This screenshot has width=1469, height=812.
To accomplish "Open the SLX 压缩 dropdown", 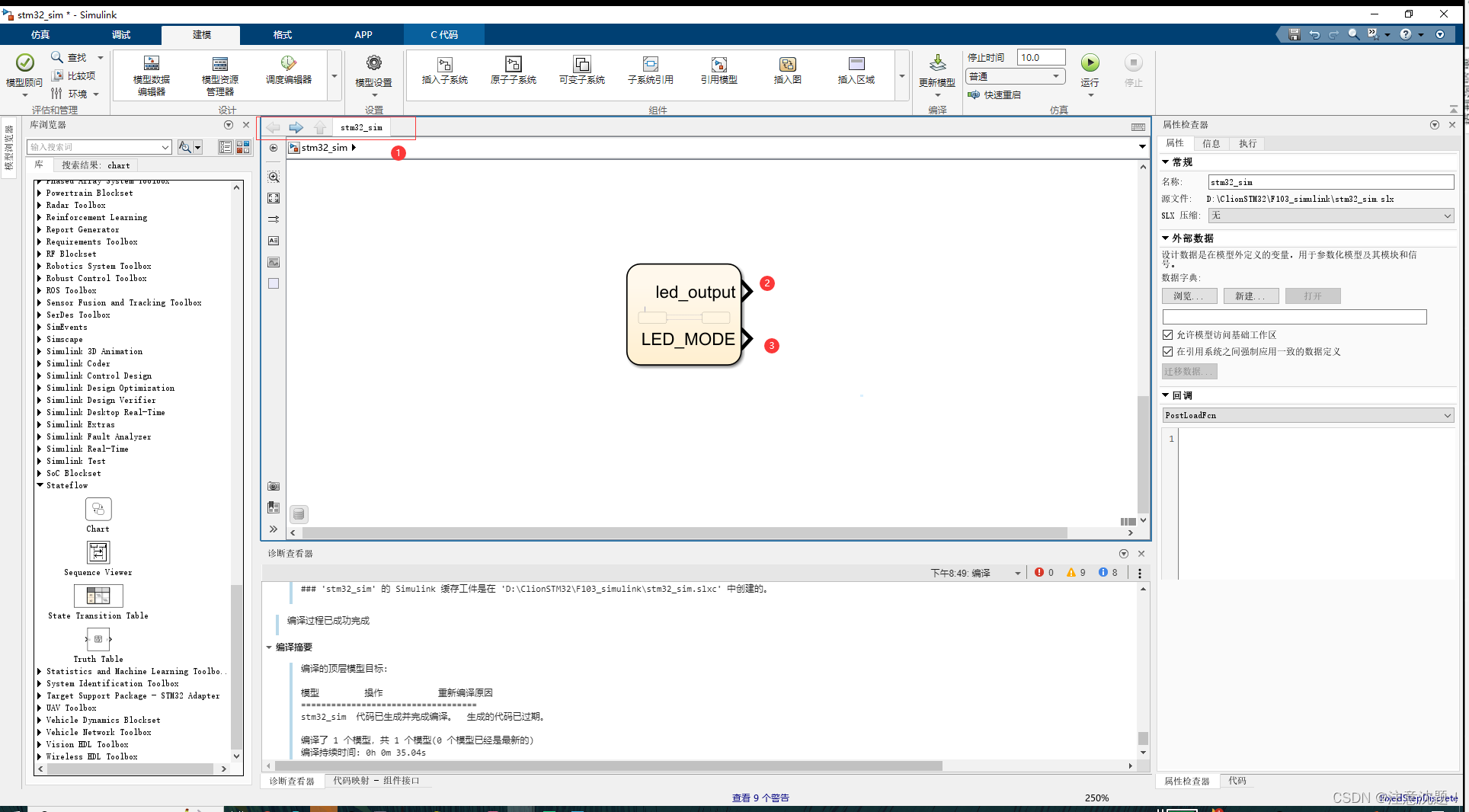I will click(x=1331, y=216).
